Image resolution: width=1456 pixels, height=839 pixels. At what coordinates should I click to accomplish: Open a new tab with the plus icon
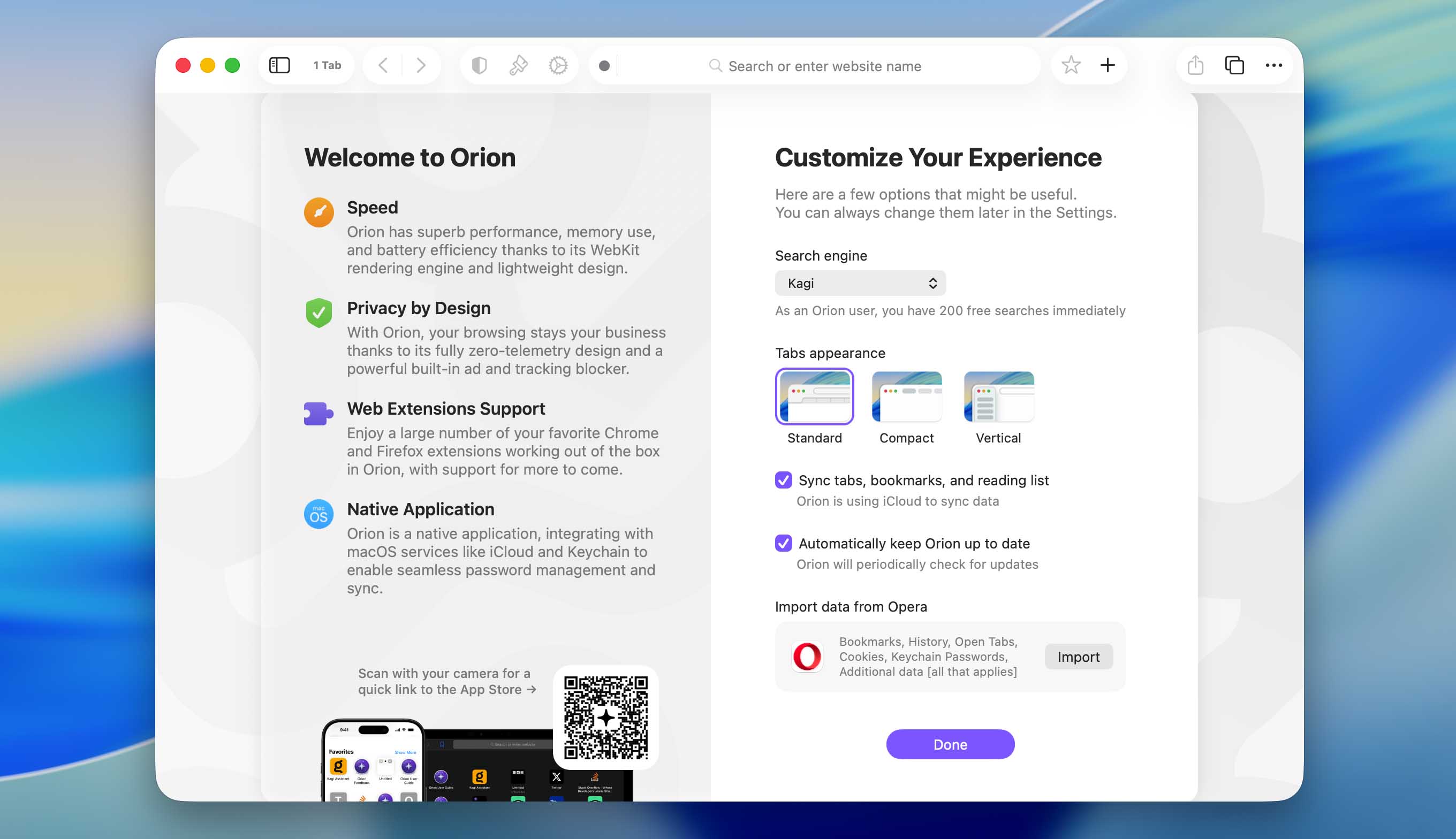1108,65
